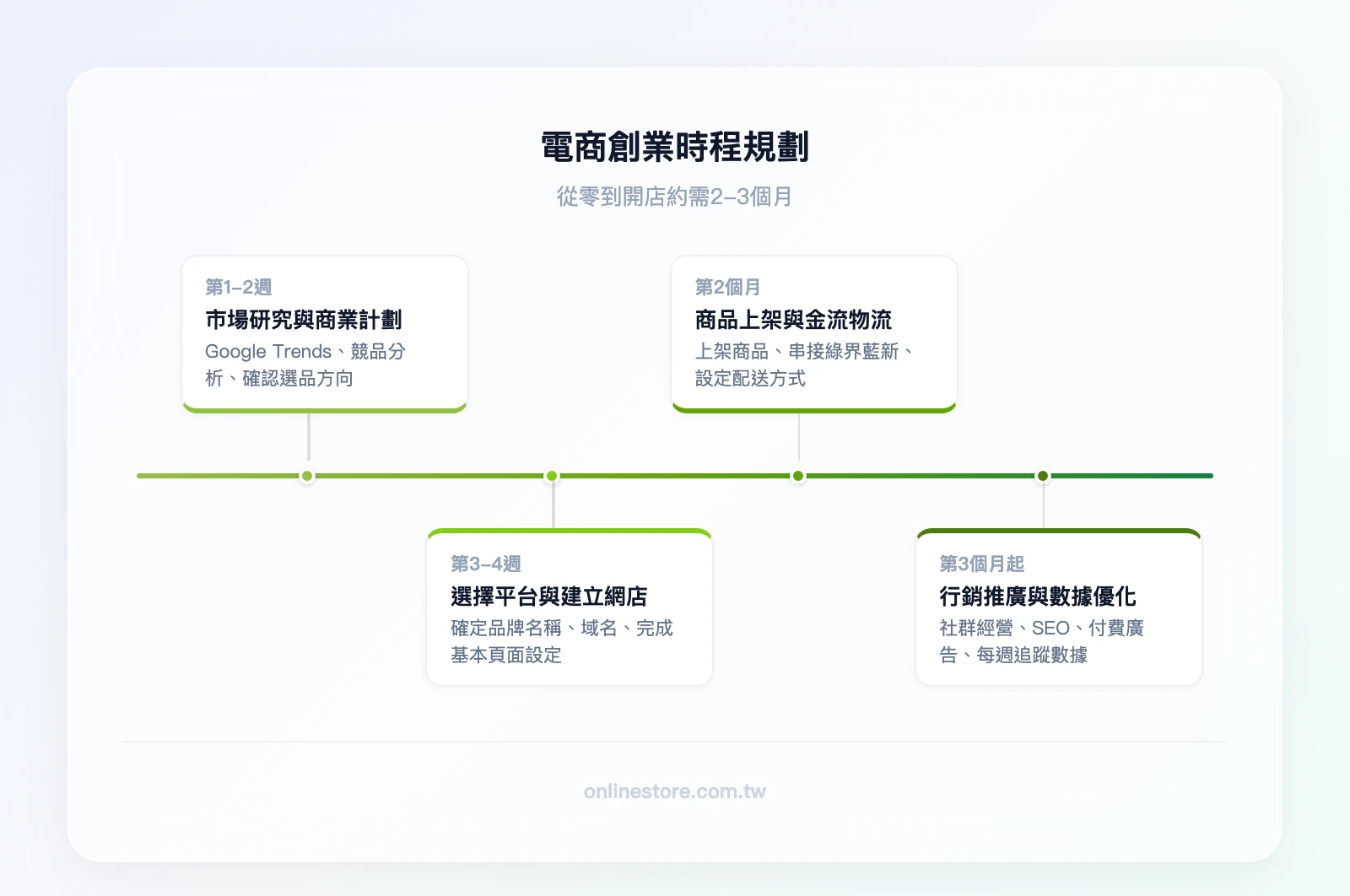Click the first timeline dot marker
Screen dimensions: 1350x896
pyautogui.click(x=305, y=475)
